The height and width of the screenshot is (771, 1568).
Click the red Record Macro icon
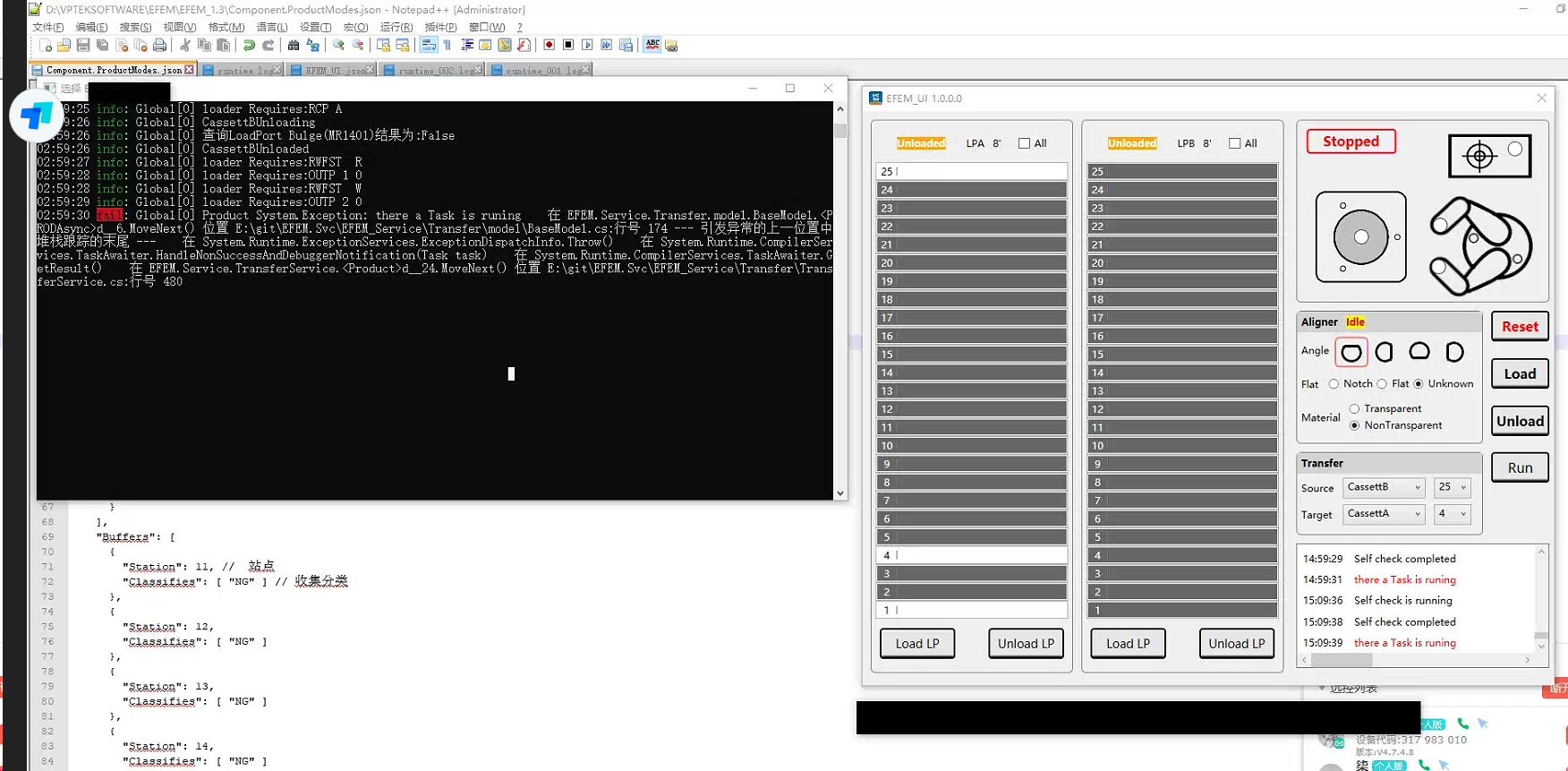coord(550,45)
